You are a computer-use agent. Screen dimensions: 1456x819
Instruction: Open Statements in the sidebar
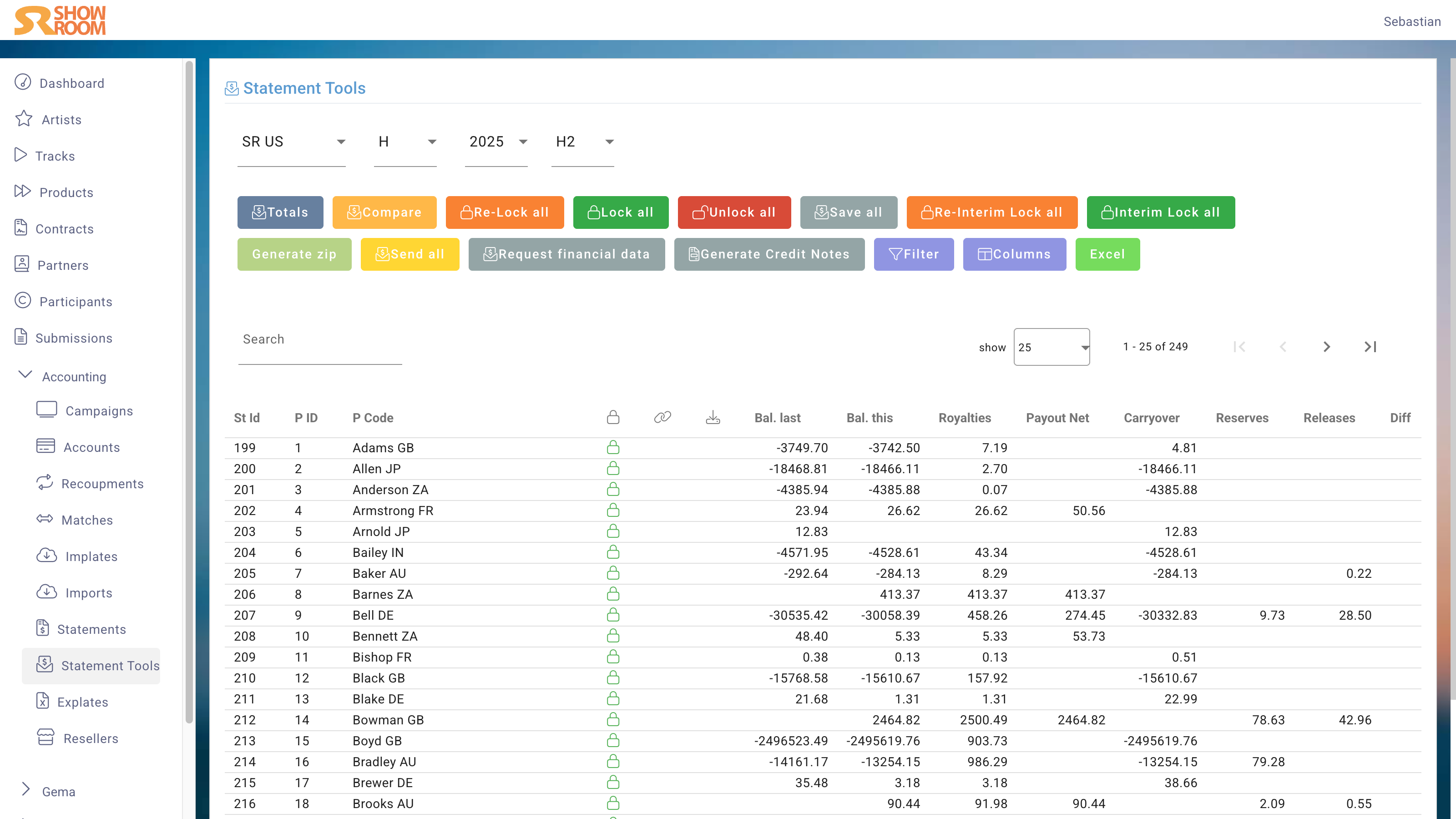(91, 629)
